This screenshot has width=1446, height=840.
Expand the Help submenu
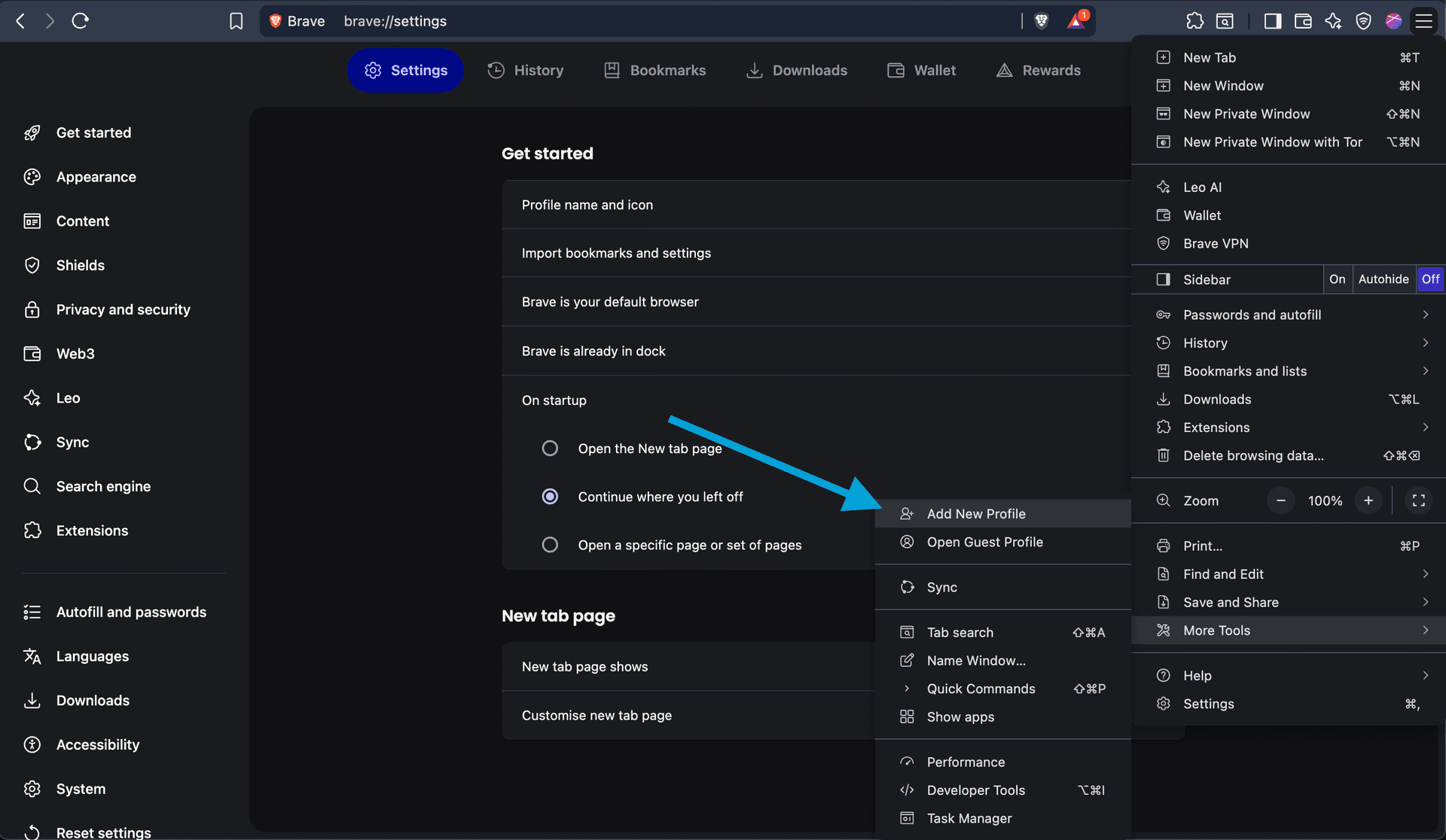1288,676
